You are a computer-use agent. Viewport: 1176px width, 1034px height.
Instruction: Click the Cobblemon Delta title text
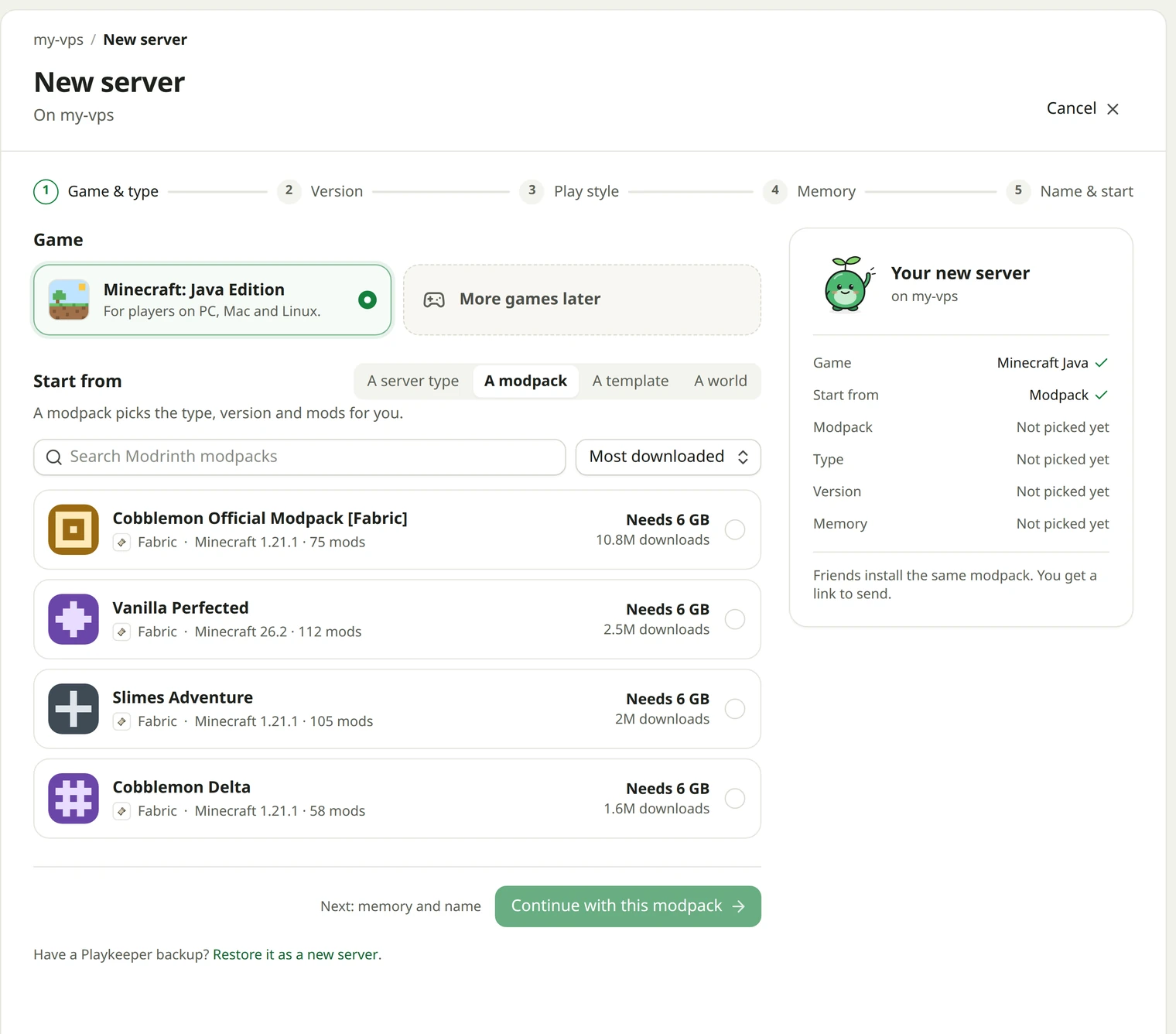point(182,787)
